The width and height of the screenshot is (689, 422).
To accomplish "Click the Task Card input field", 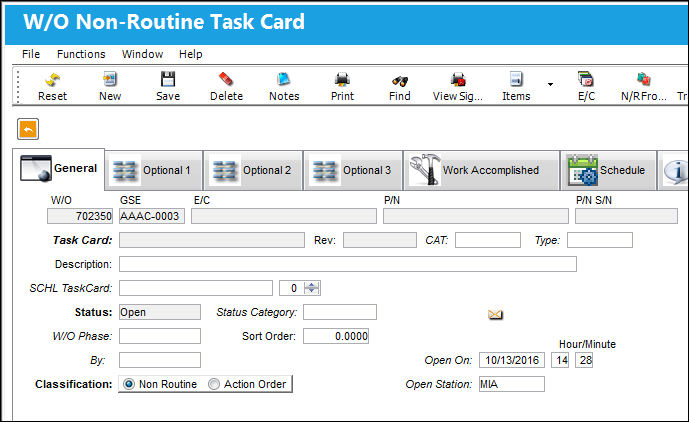I will 212,240.
